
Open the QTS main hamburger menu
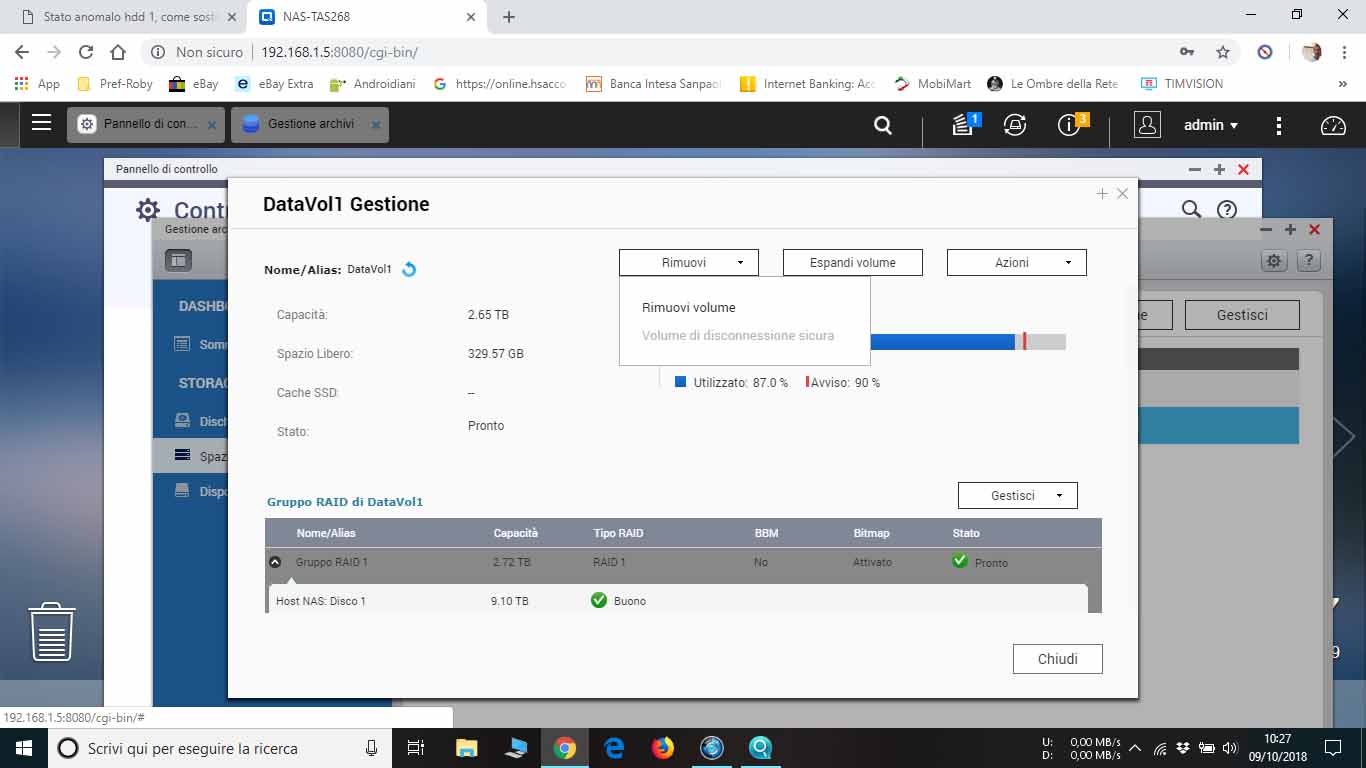click(x=41, y=123)
